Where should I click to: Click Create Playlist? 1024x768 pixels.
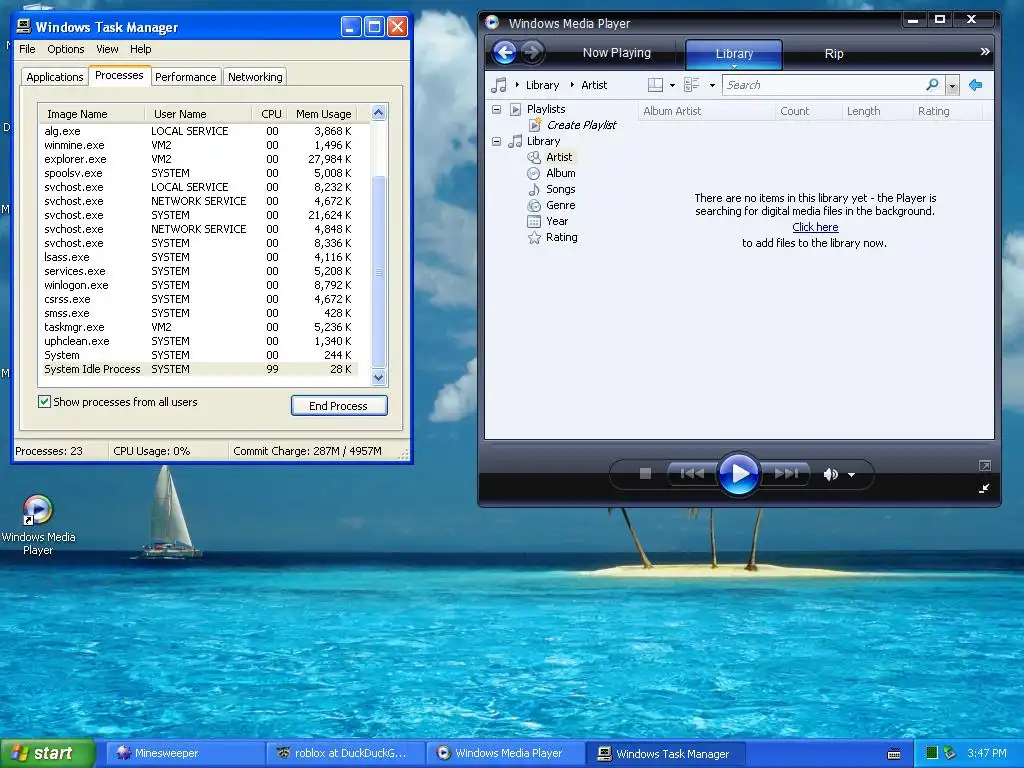[581, 125]
